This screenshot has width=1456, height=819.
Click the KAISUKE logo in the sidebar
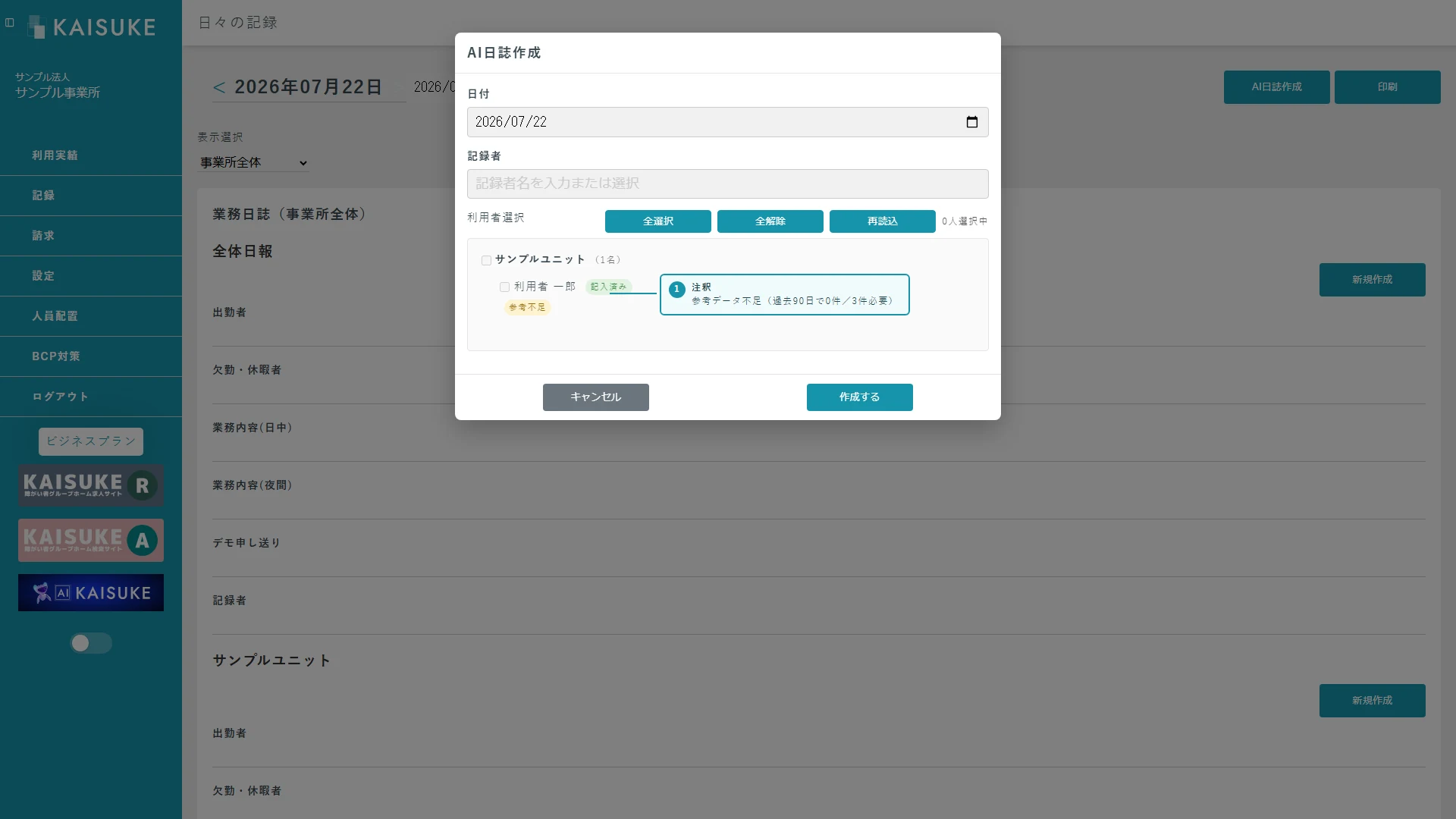point(91,27)
